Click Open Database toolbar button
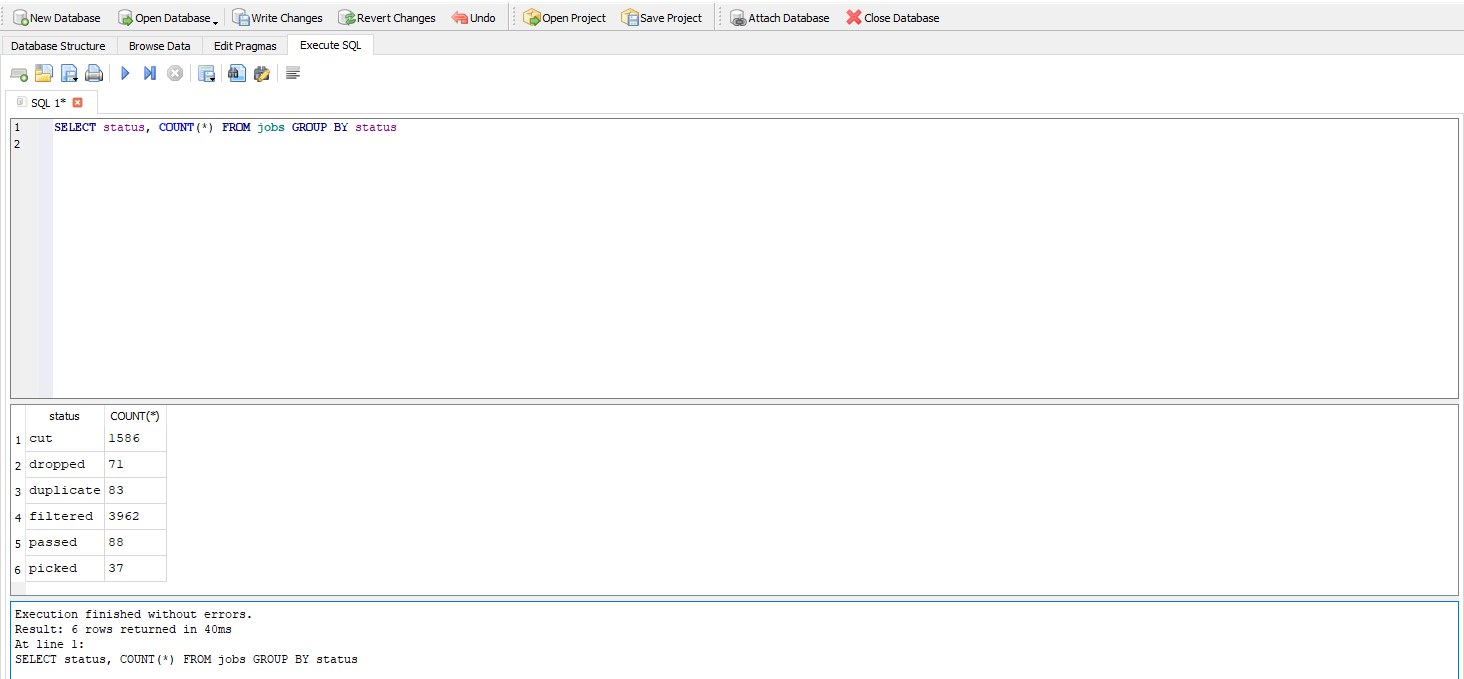1464x679 pixels. (164, 17)
